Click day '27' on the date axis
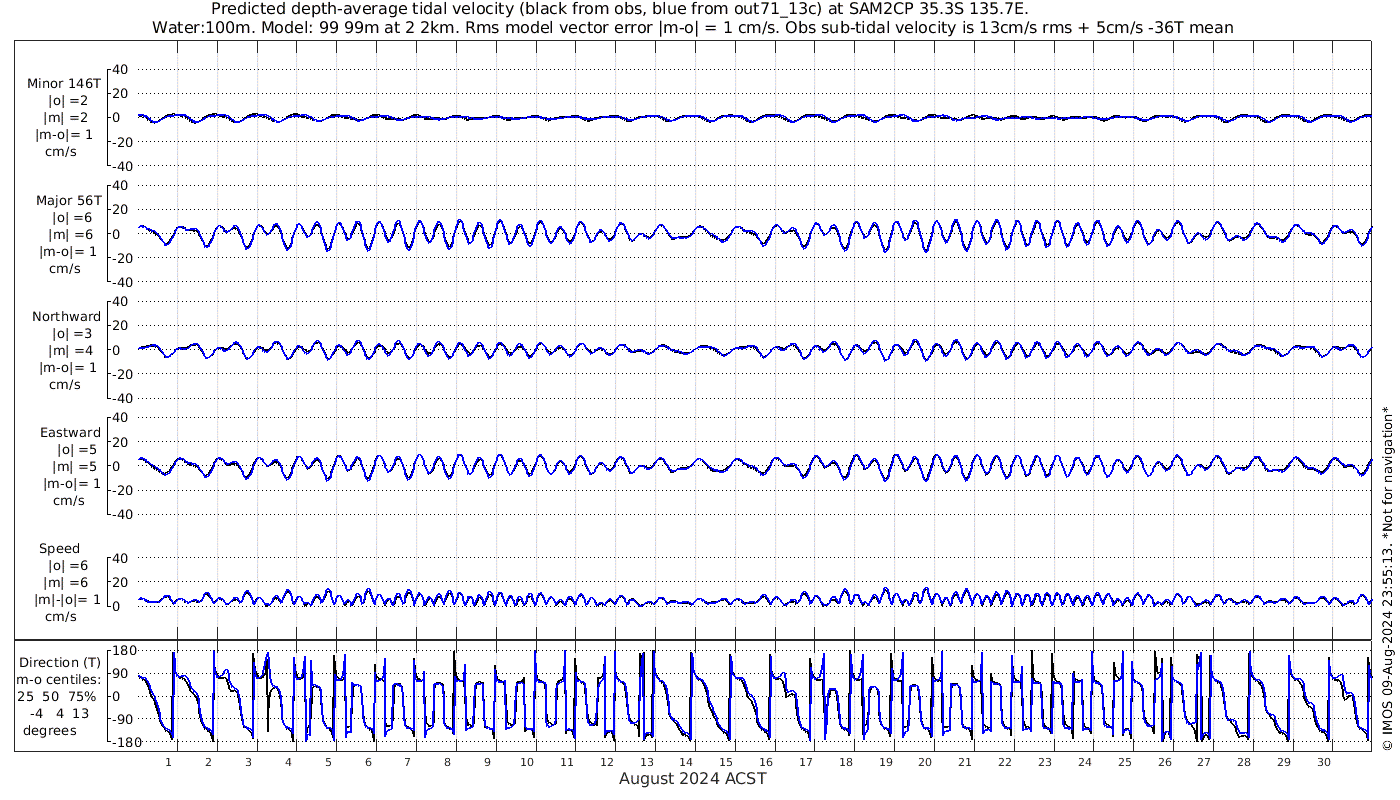This screenshot has width=1400, height=800. [x=1204, y=762]
